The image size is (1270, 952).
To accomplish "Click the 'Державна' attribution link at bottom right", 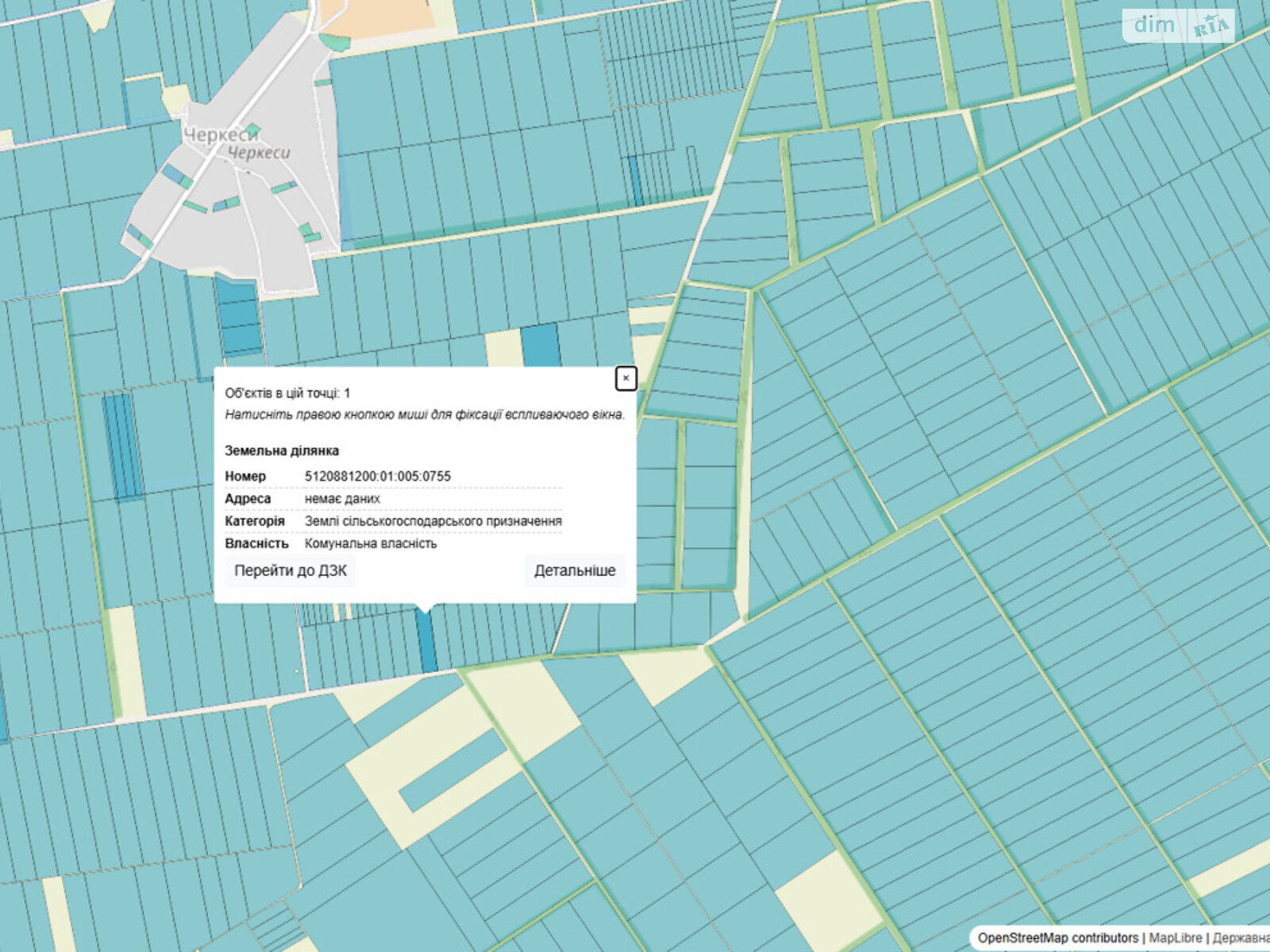I will tap(1241, 938).
